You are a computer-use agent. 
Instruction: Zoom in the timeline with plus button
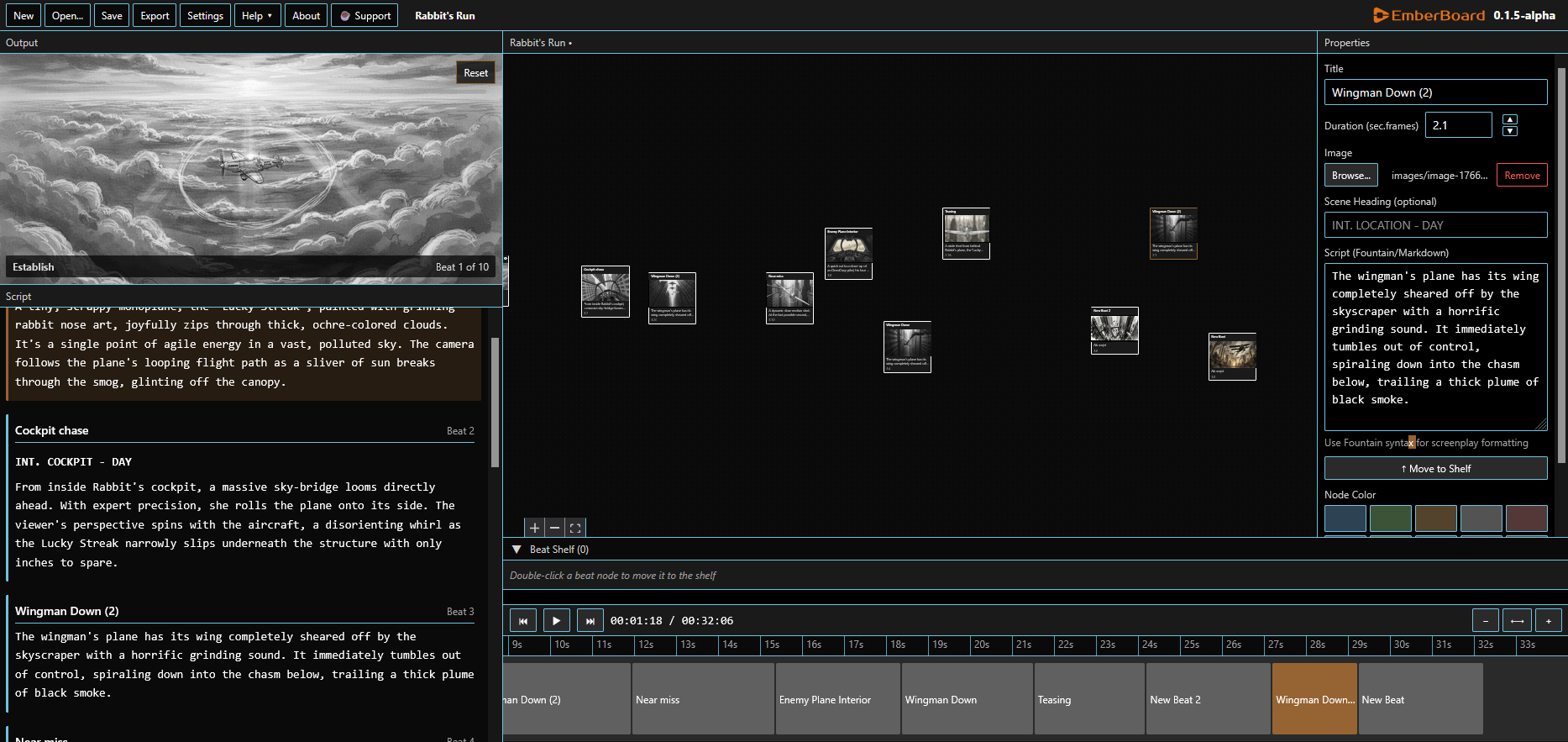pyautogui.click(x=1548, y=621)
